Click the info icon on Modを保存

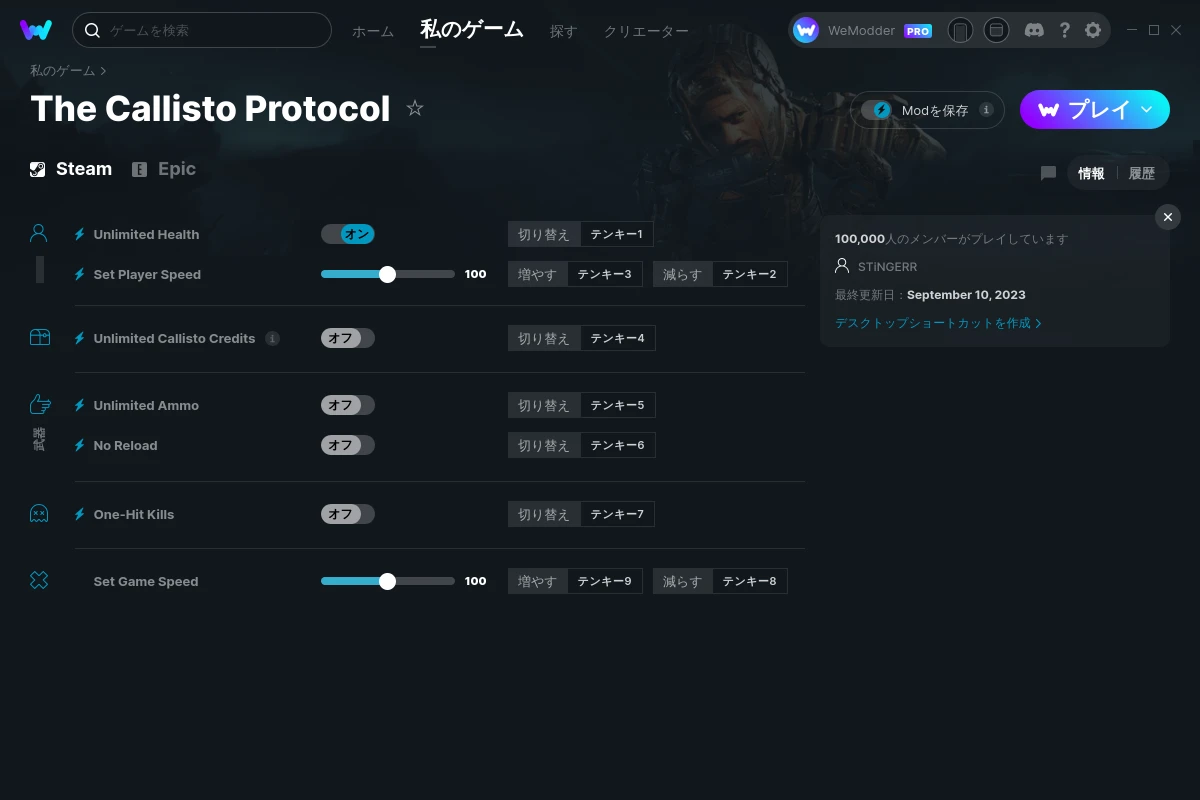(986, 110)
